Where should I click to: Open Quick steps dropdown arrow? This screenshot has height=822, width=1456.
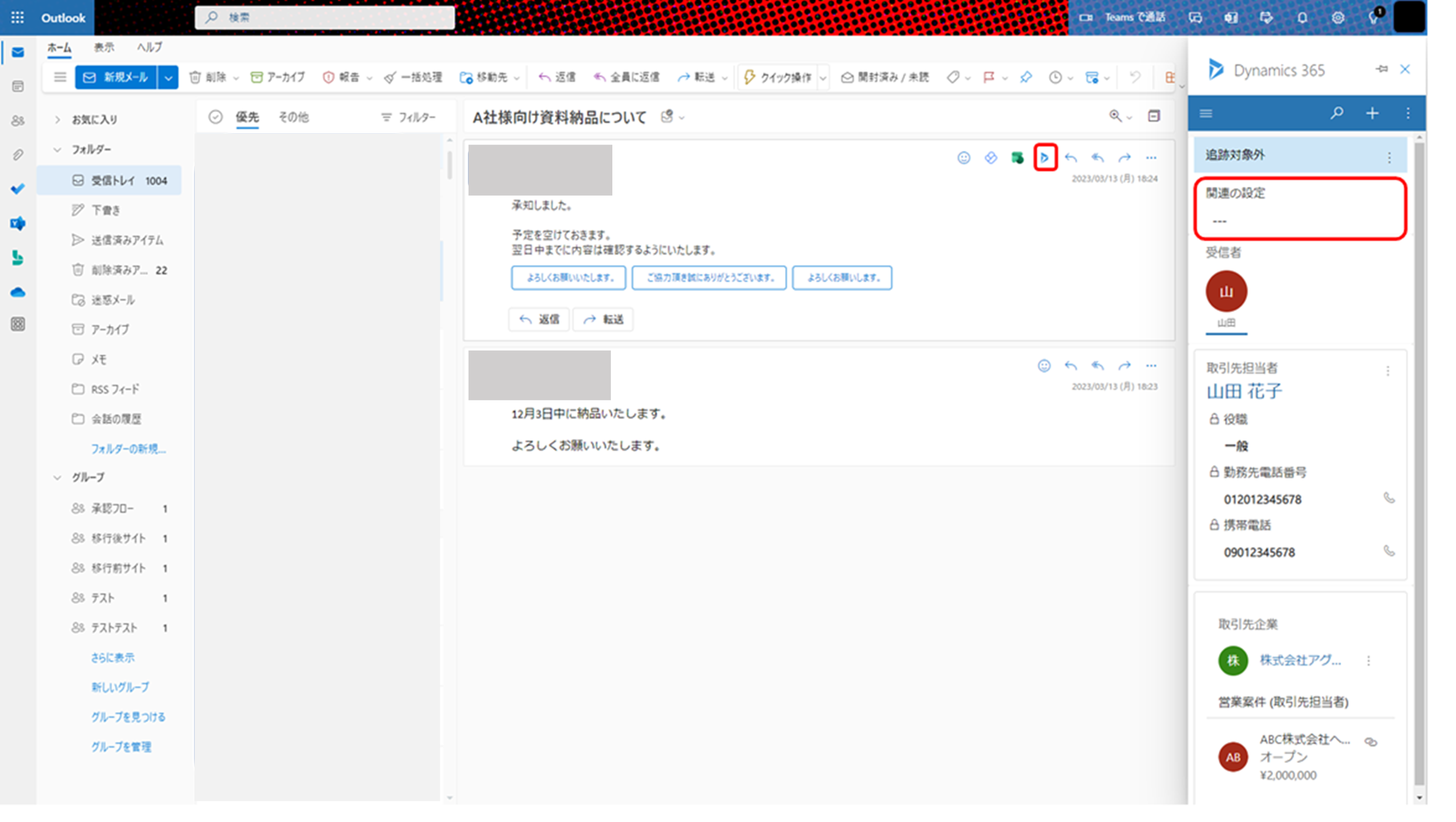pyautogui.click(x=824, y=78)
